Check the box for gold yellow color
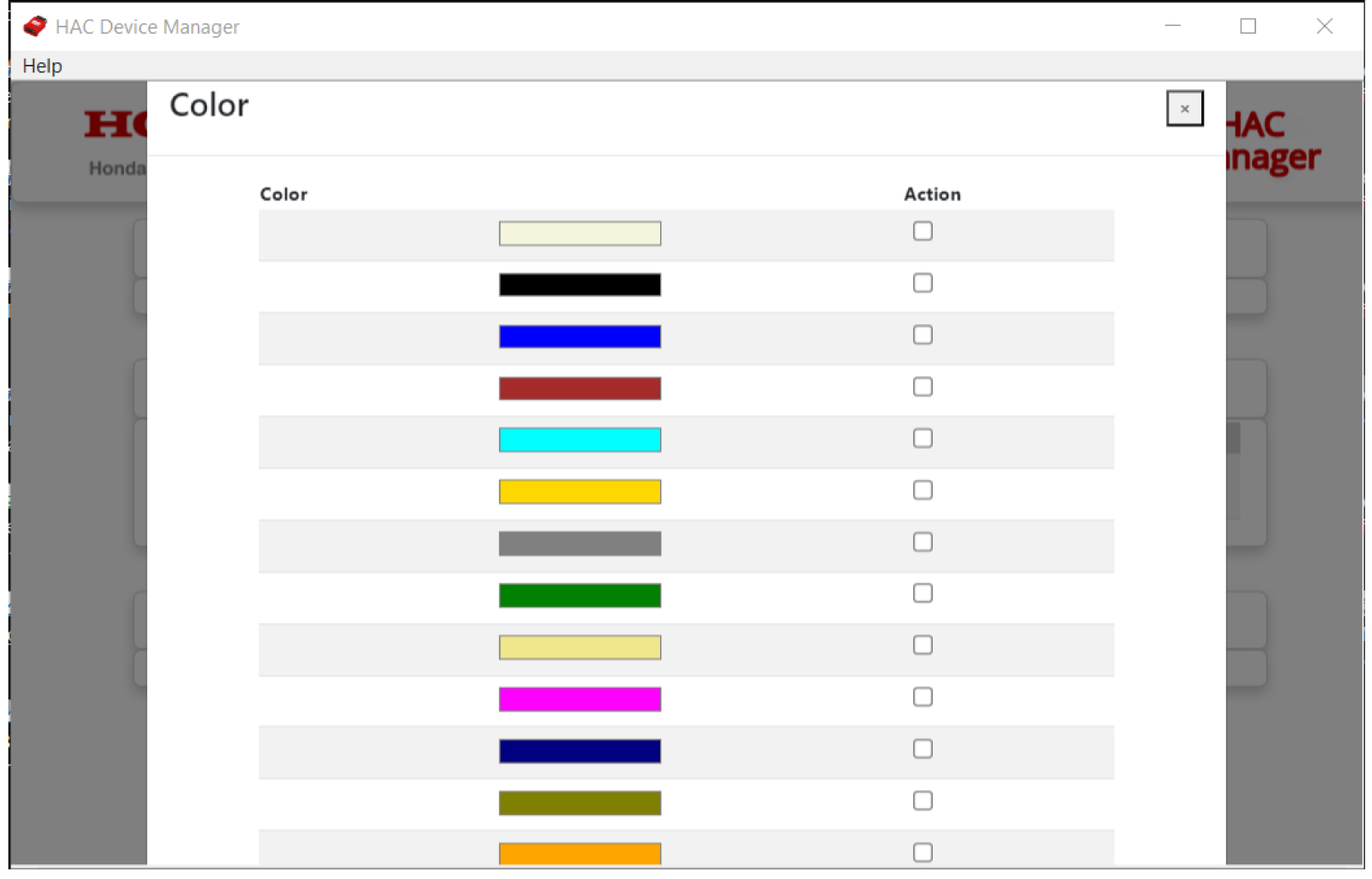 [x=922, y=490]
